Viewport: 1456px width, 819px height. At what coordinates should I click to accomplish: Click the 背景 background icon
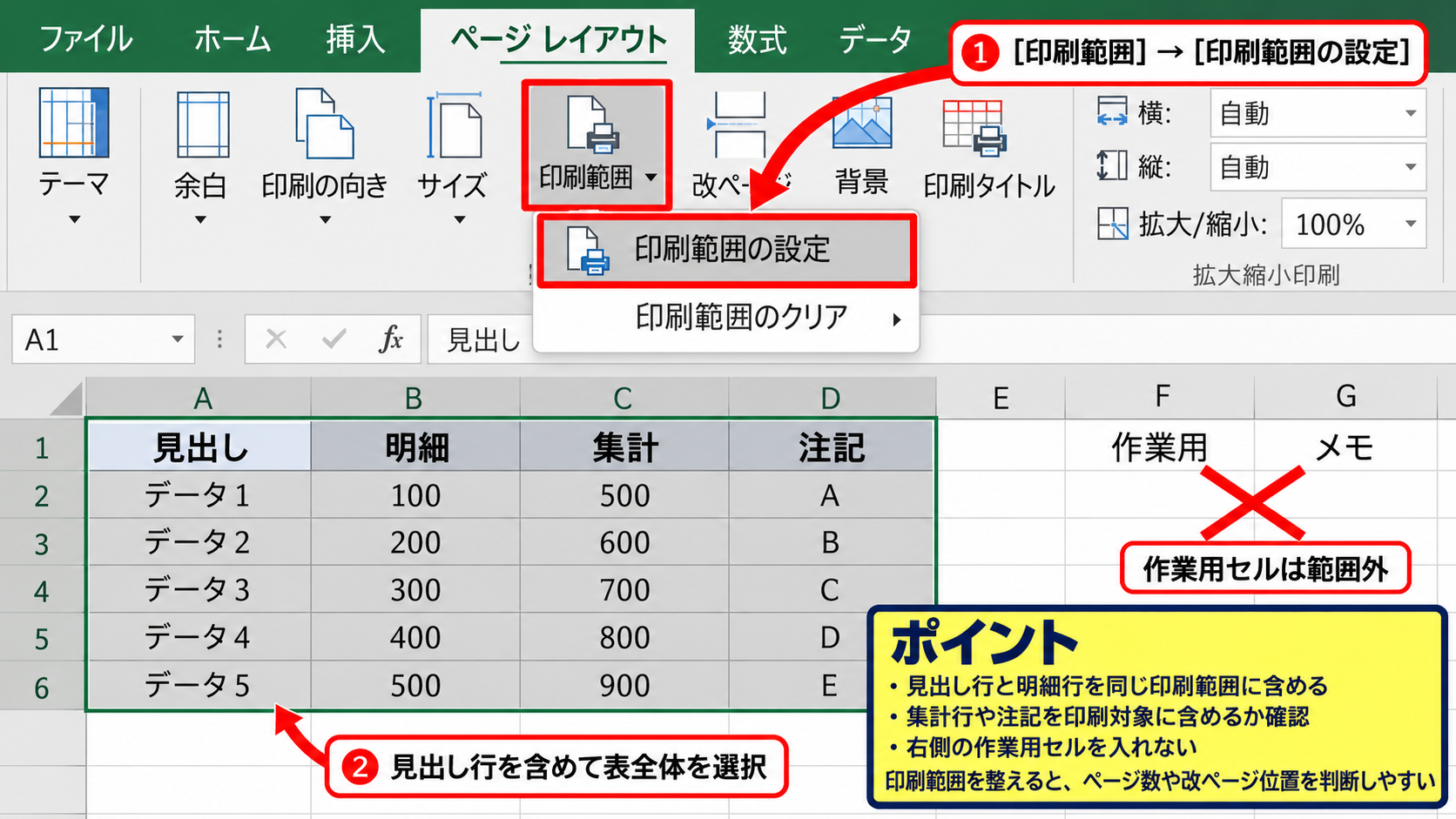pyautogui.click(x=862, y=124)
